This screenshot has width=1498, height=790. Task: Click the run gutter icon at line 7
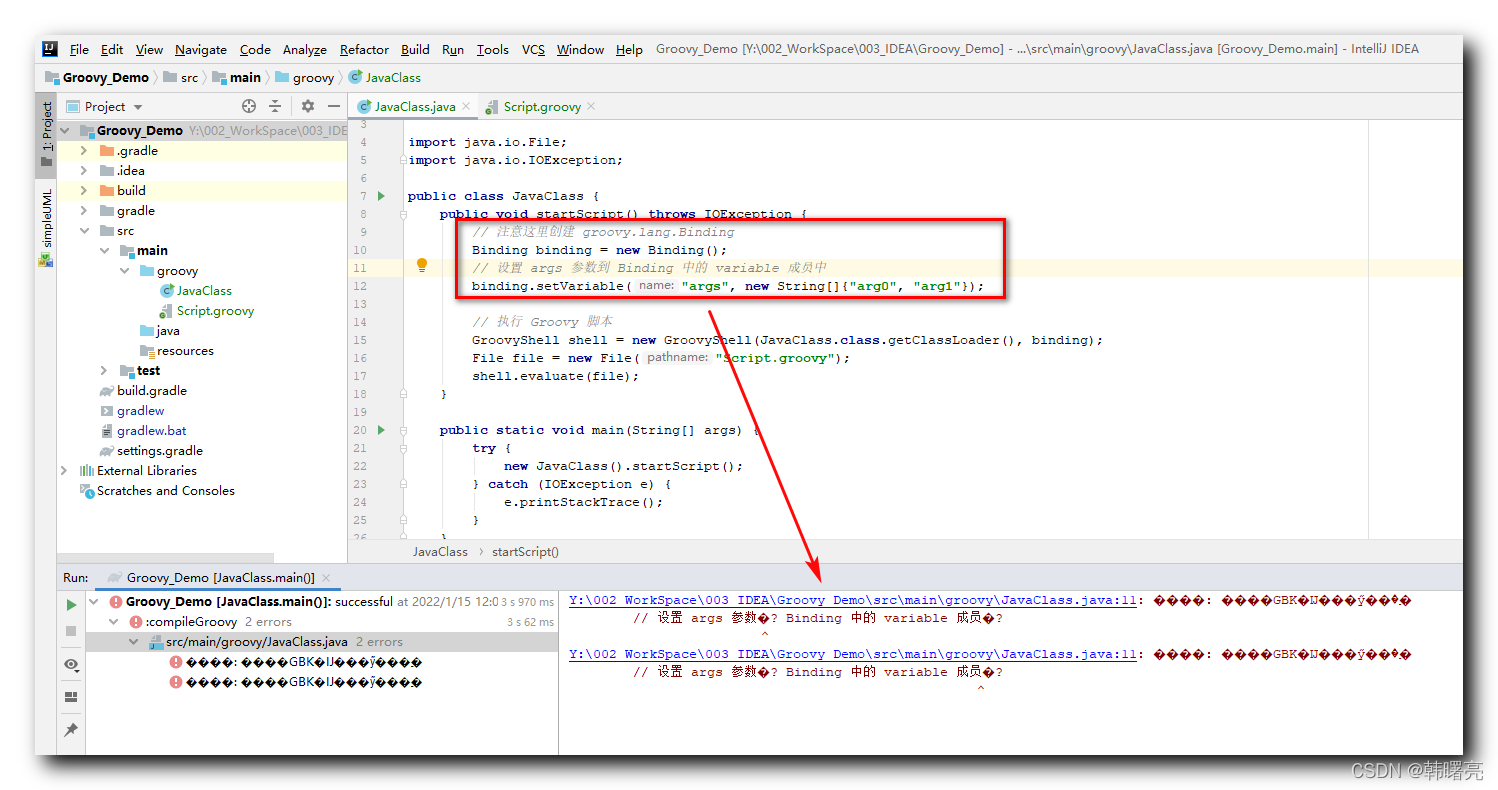pos(381,196)
